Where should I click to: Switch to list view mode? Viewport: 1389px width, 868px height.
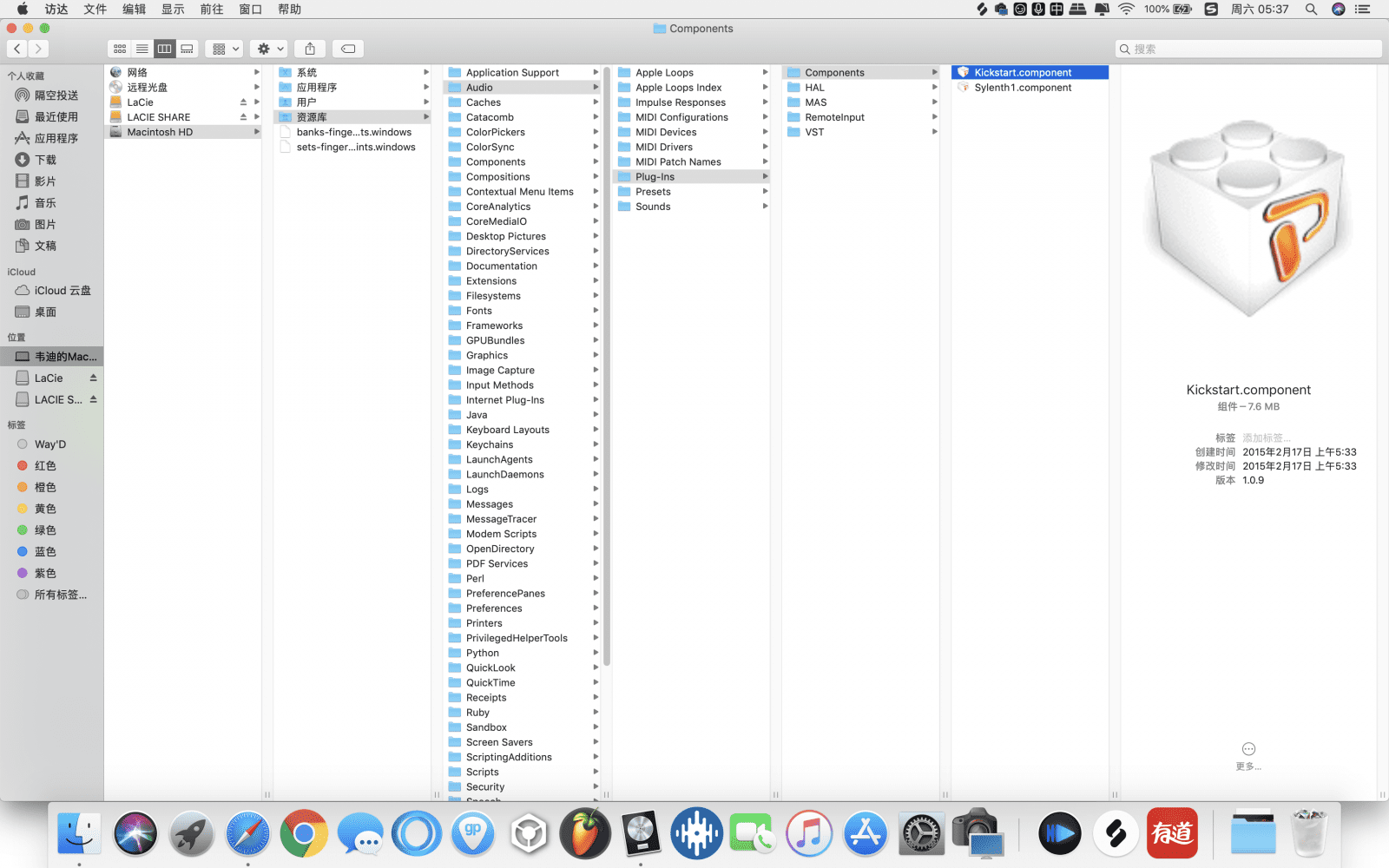click(x=142, y=49)
